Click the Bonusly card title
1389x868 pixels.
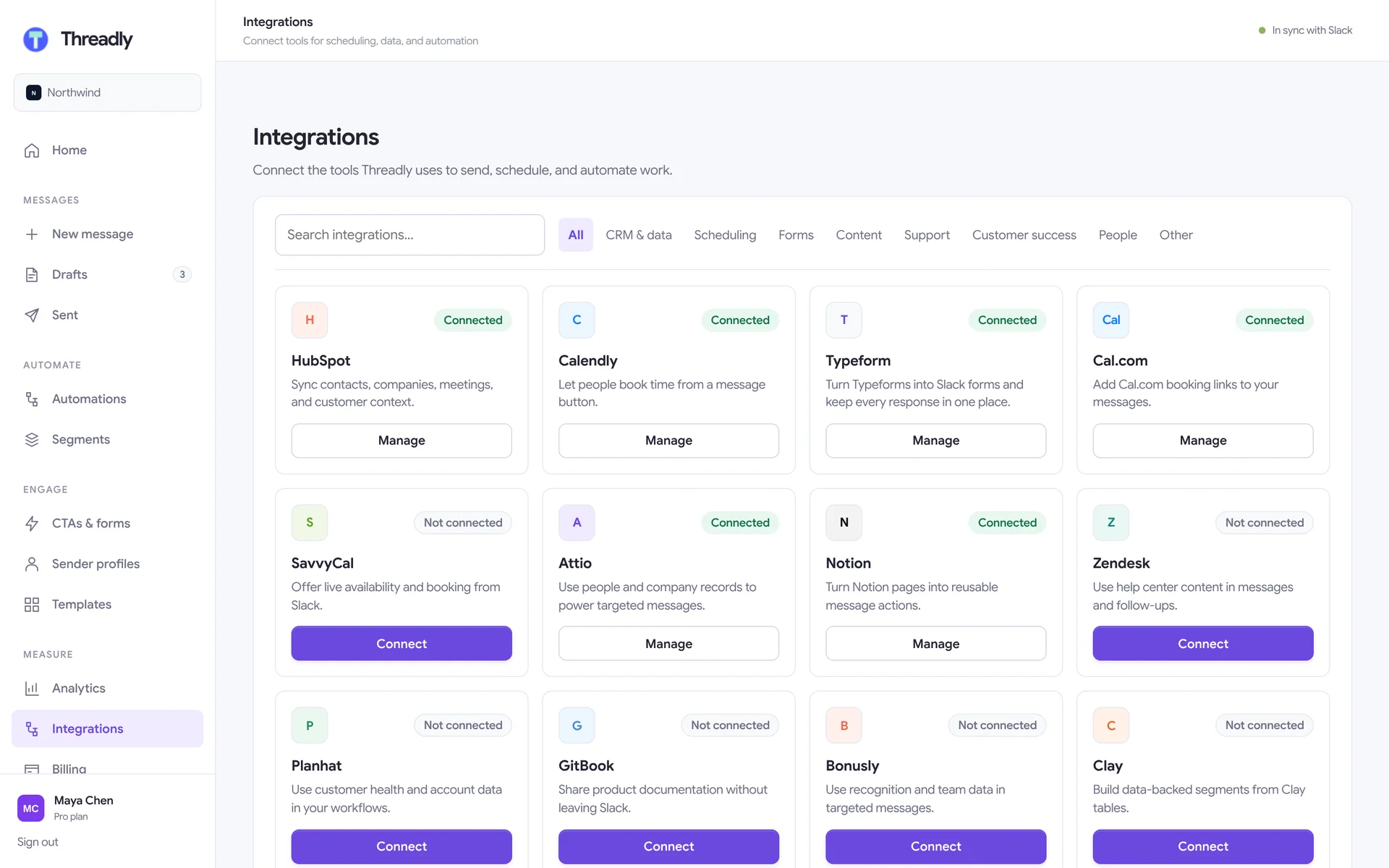852,765
